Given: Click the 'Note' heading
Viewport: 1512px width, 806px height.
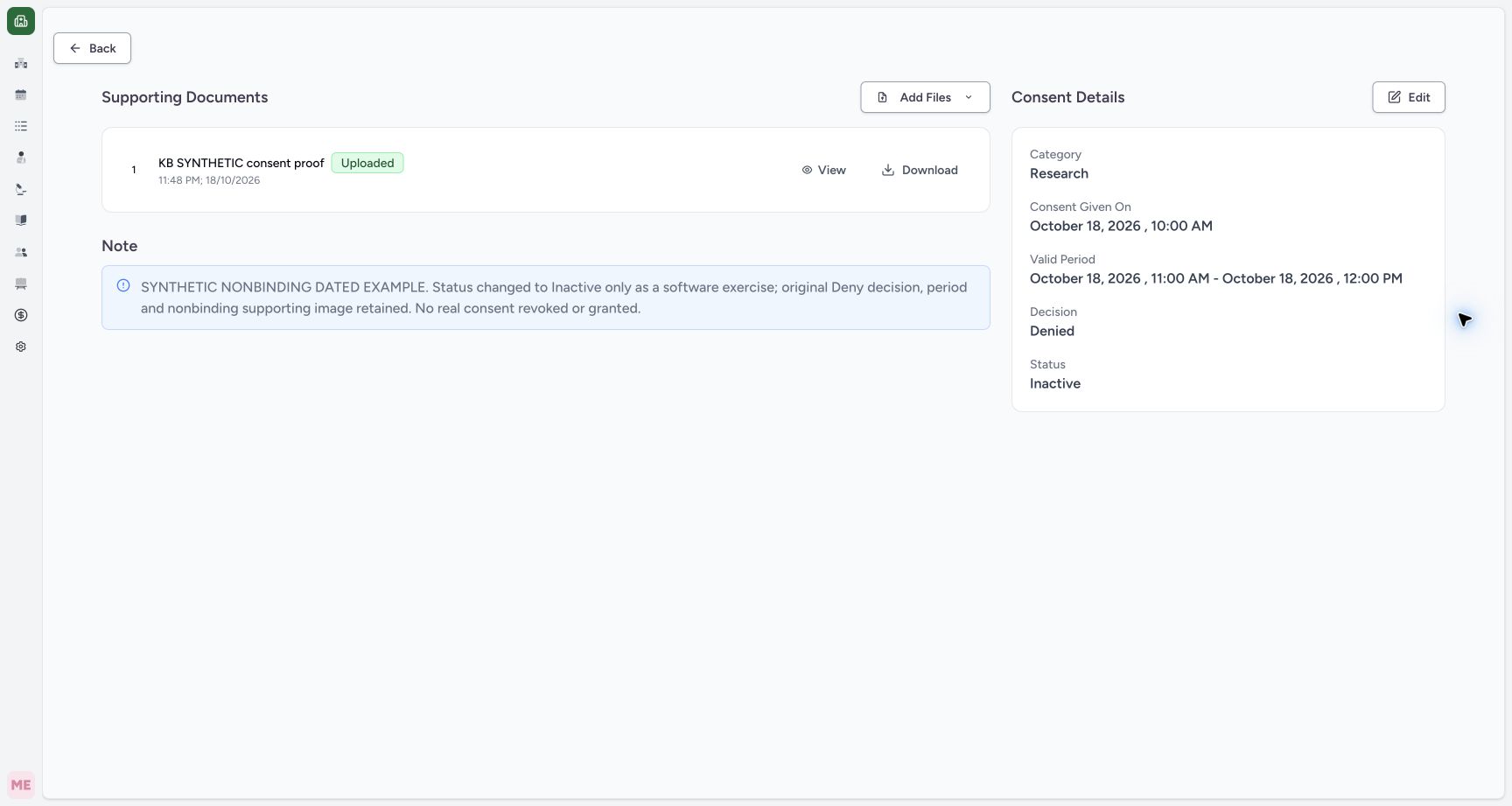Looking at the screenshot, I should point(119,246).
